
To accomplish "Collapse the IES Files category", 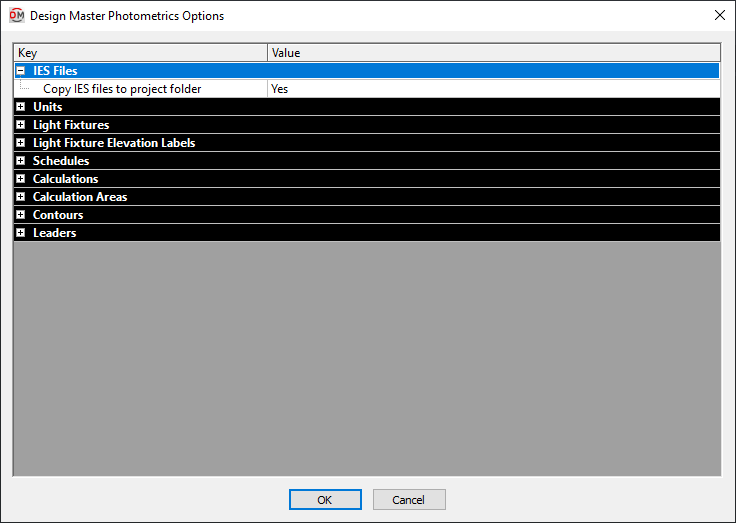I will [21, 71].
